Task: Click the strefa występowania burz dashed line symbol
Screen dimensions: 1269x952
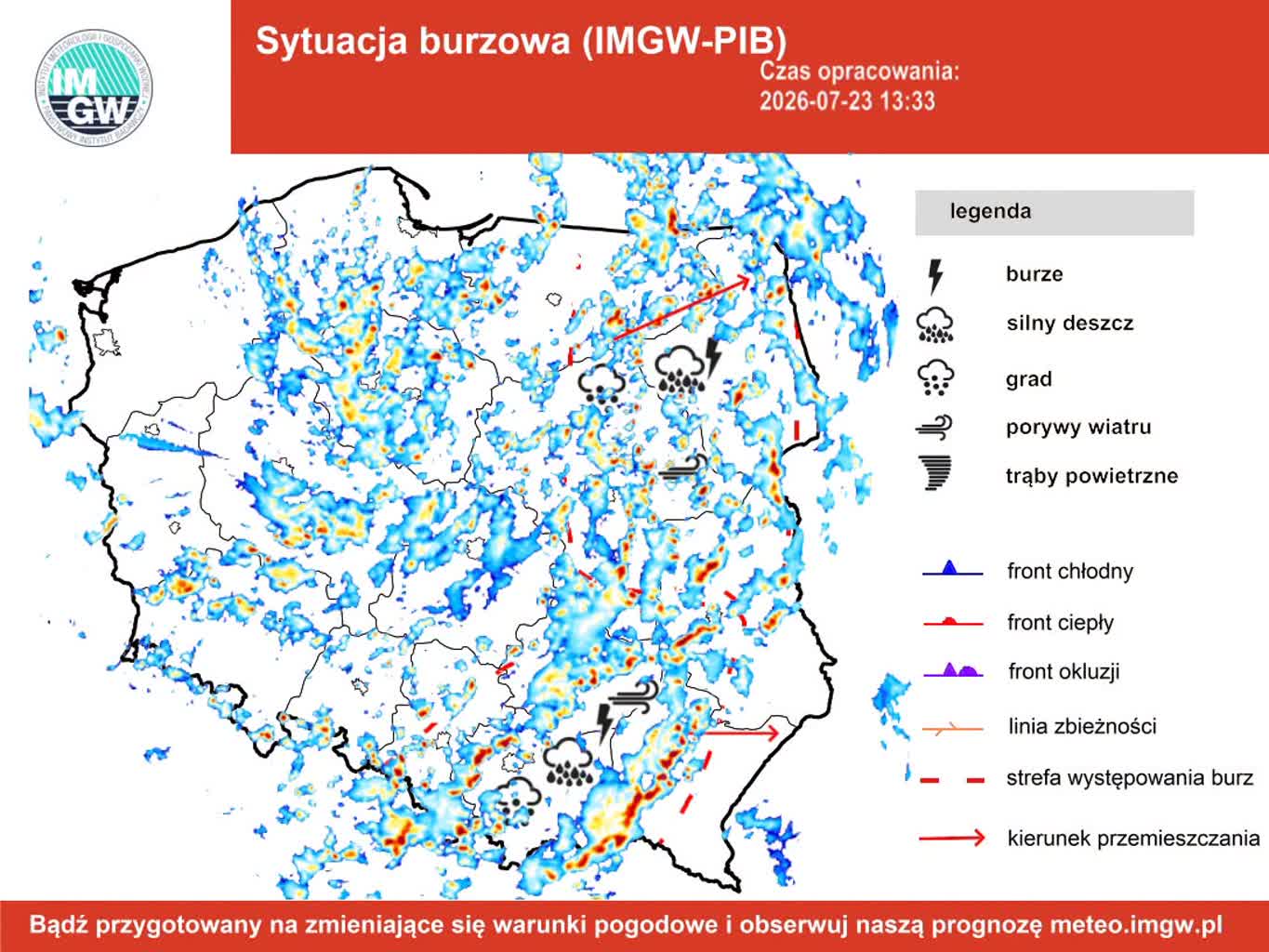Action: coord(952,779)
